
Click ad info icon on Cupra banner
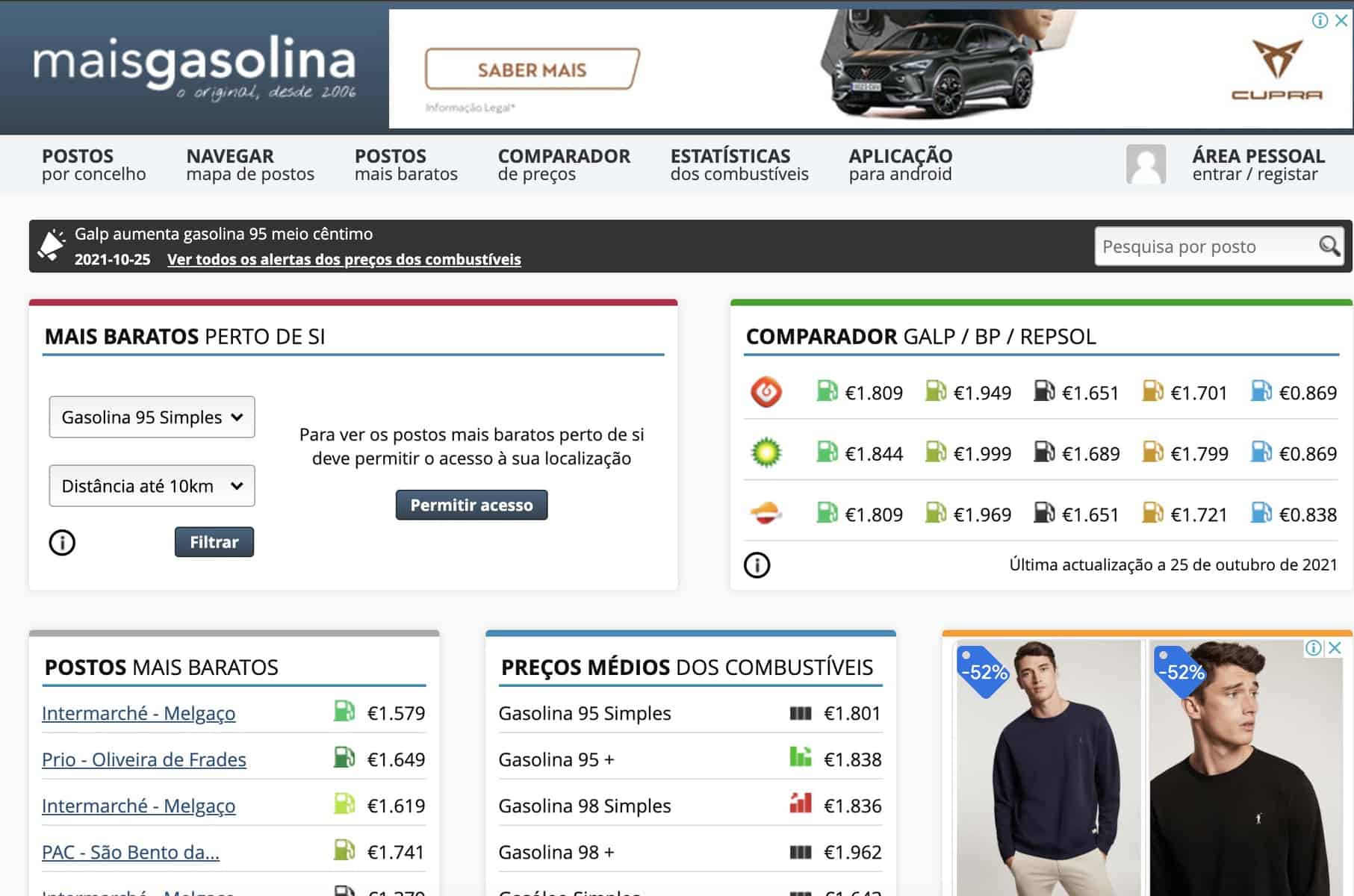click(1320, 21)
